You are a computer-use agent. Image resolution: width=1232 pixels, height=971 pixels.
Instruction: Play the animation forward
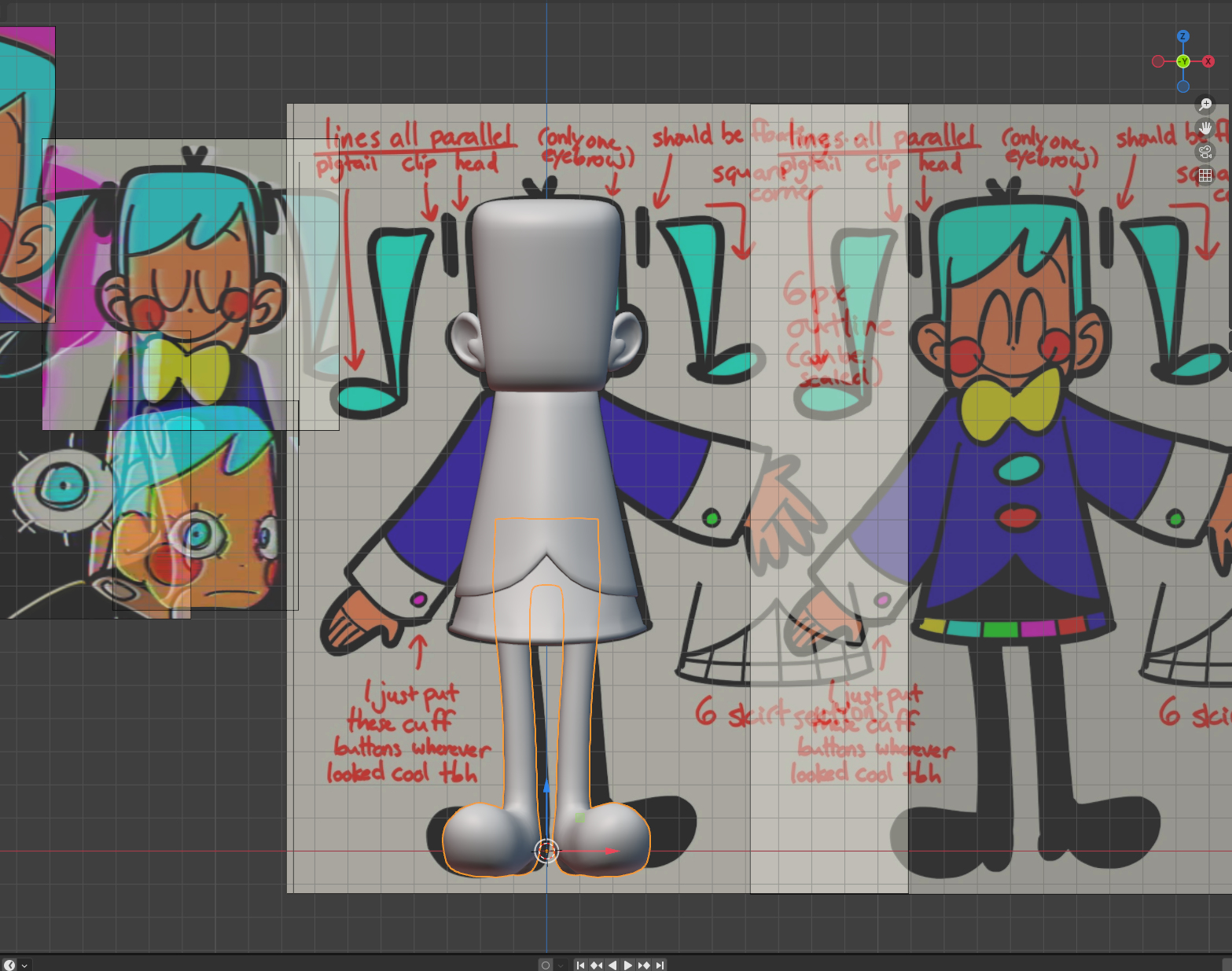pos(628,965)
